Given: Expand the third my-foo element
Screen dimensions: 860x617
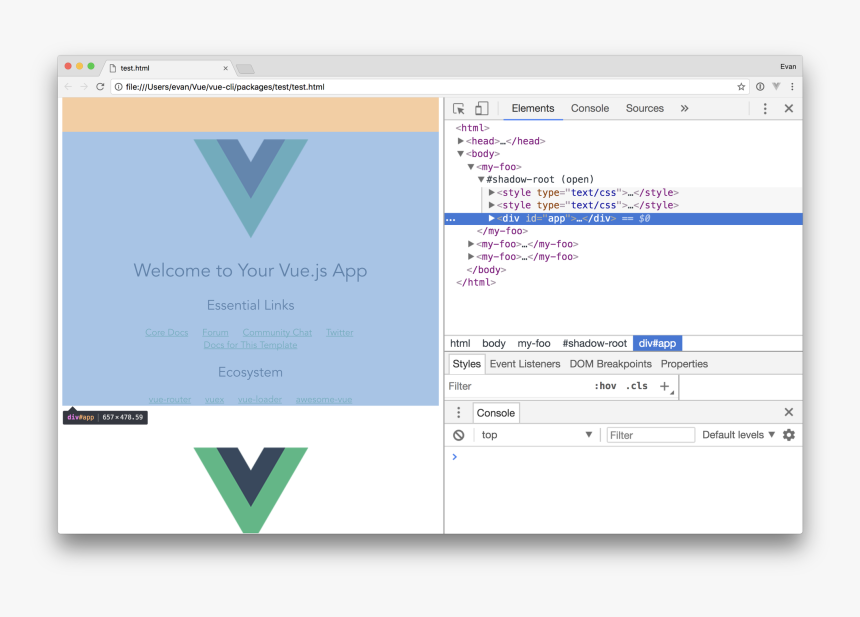Looking at the screenshot, I should click(x=471, y=256).
